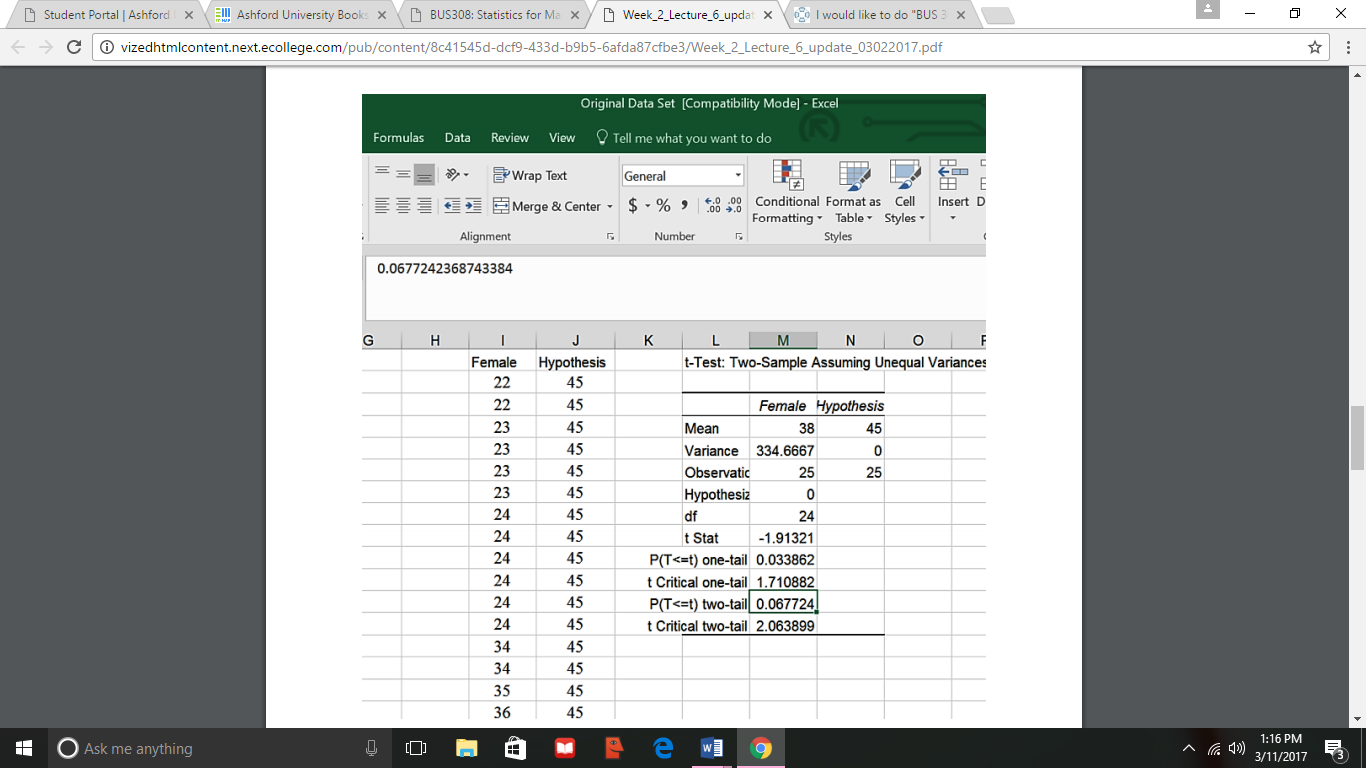Toggle middle vertical alignment
The image size is (1366, 768).
click(x=402, y=174)
